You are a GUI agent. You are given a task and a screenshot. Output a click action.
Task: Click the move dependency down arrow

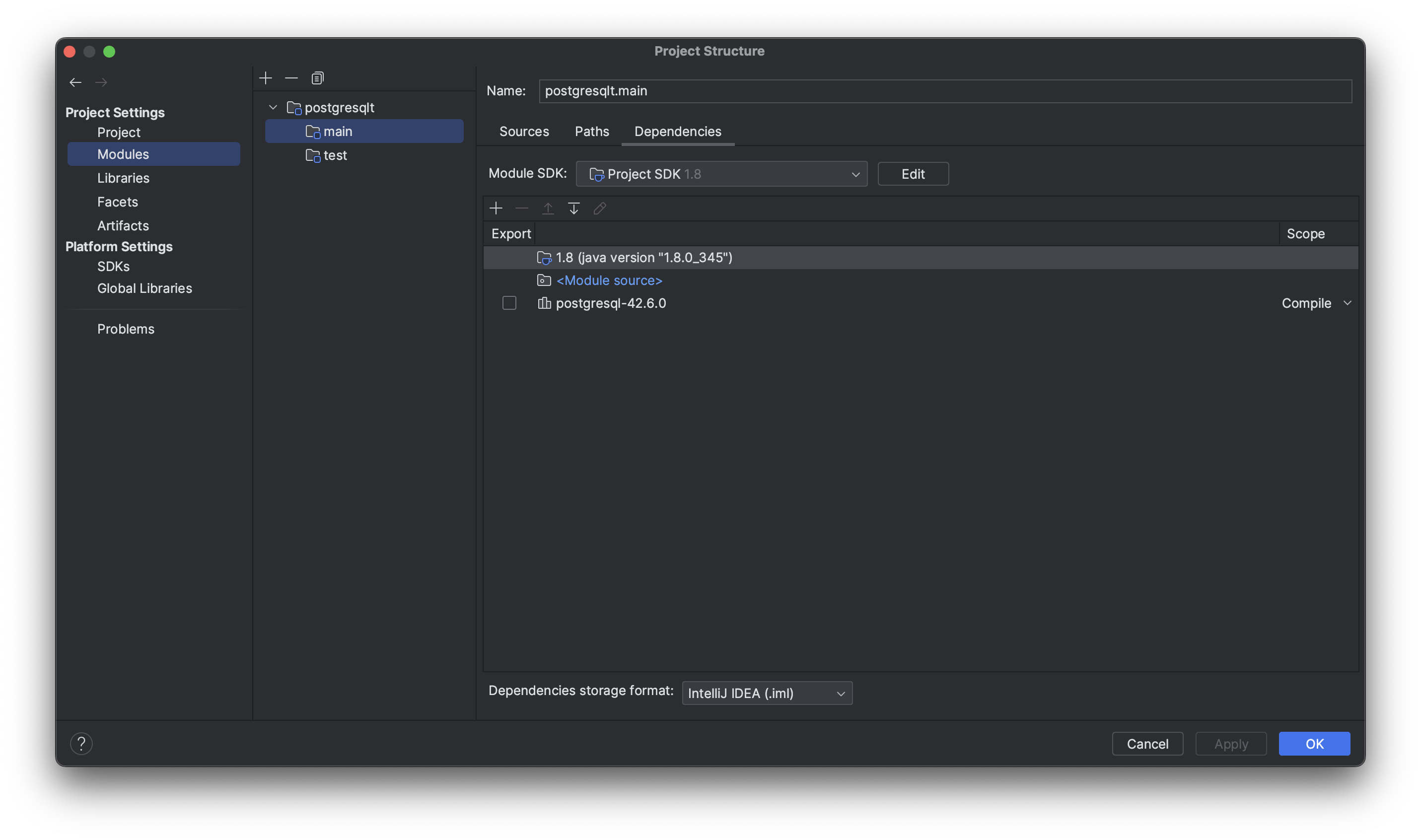574,209
